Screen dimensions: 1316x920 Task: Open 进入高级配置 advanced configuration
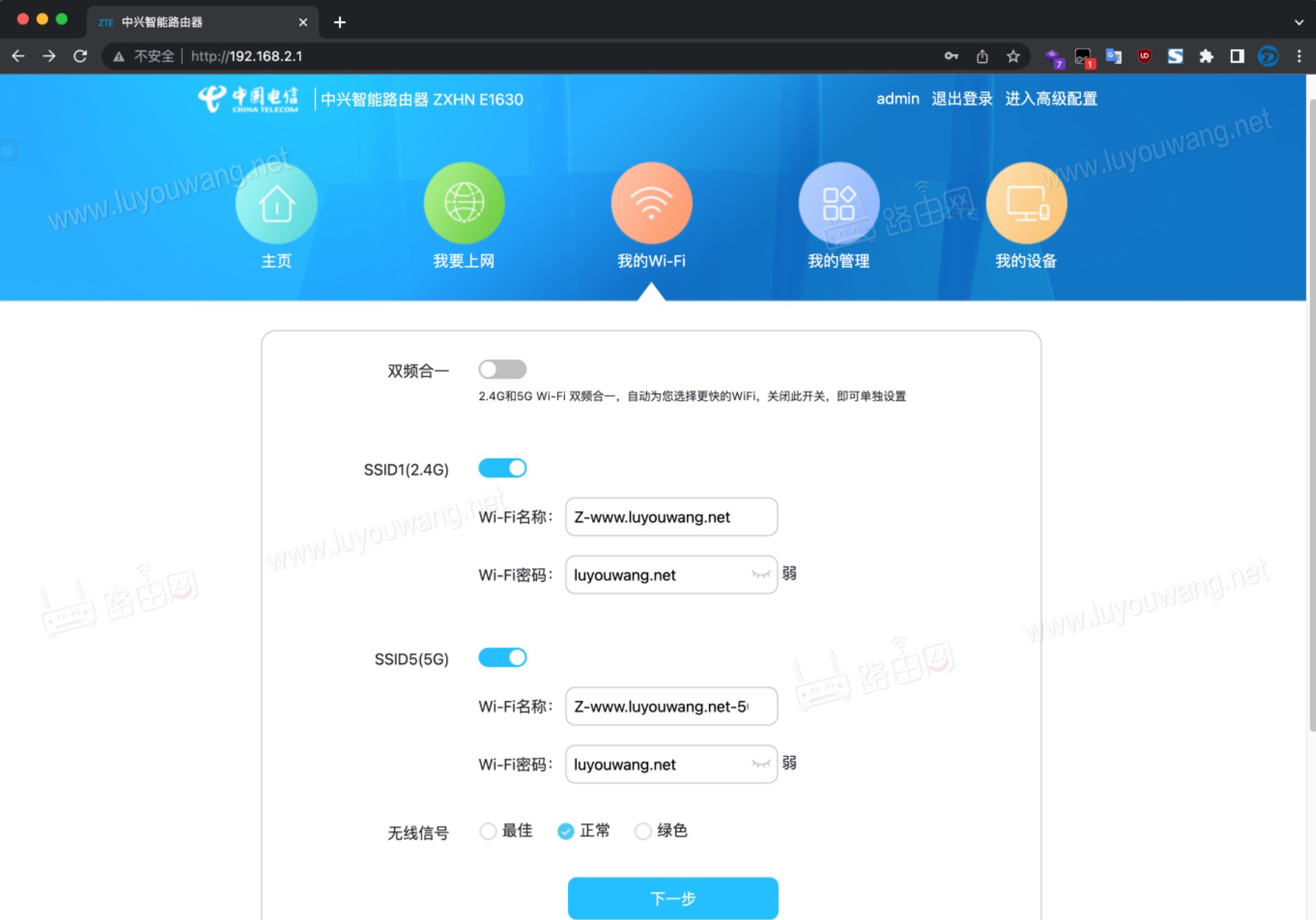1051,99
